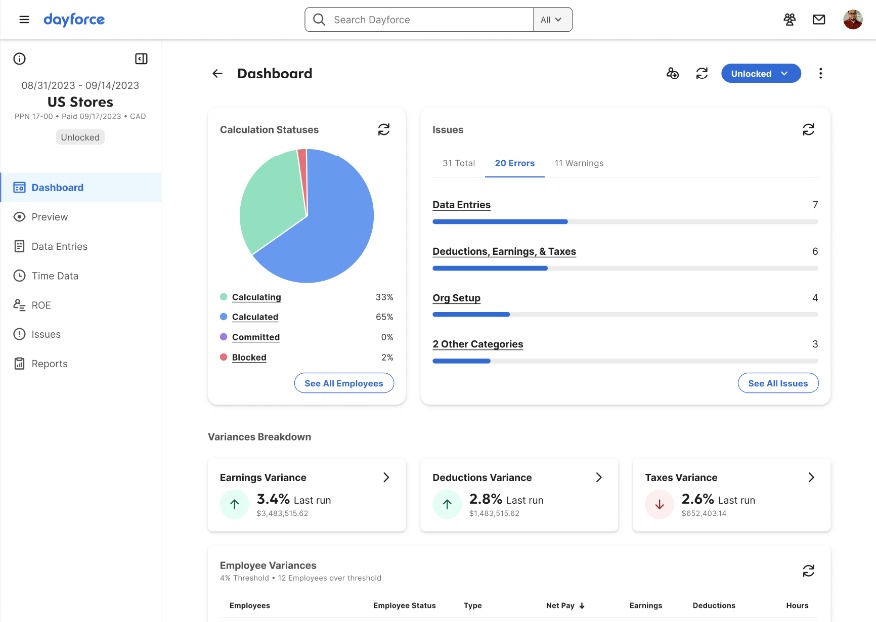Open the All filter dropdown in search
This screenshot has width=876, height=622.
point(553,19)
